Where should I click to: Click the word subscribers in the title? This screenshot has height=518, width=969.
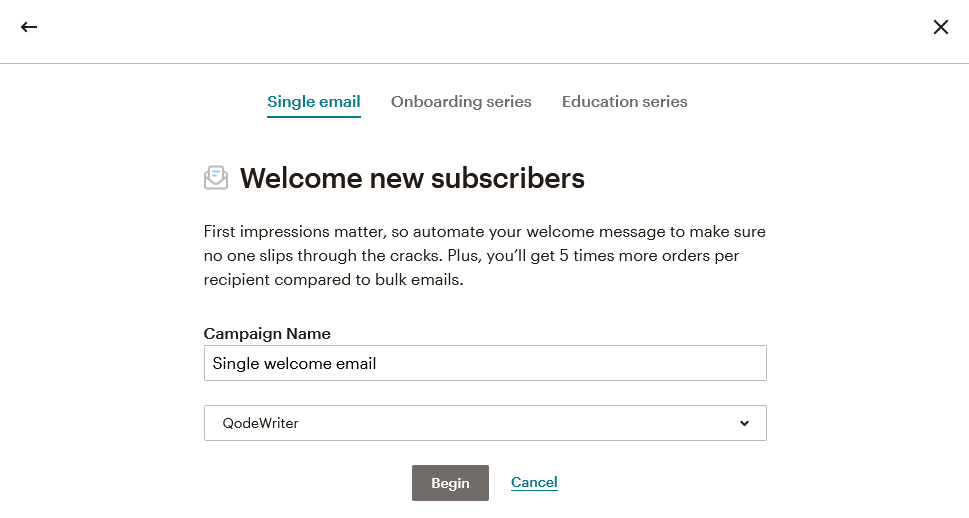click(x=507, y=178)
